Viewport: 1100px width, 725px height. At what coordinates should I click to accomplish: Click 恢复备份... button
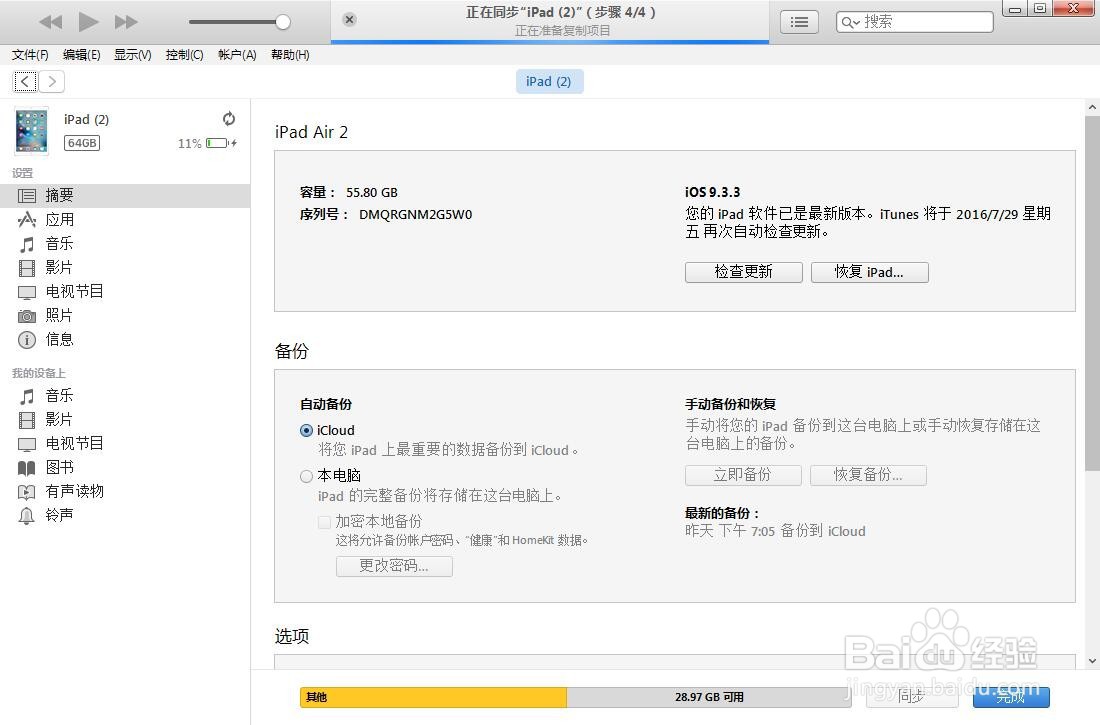click(x=868, y=475)
